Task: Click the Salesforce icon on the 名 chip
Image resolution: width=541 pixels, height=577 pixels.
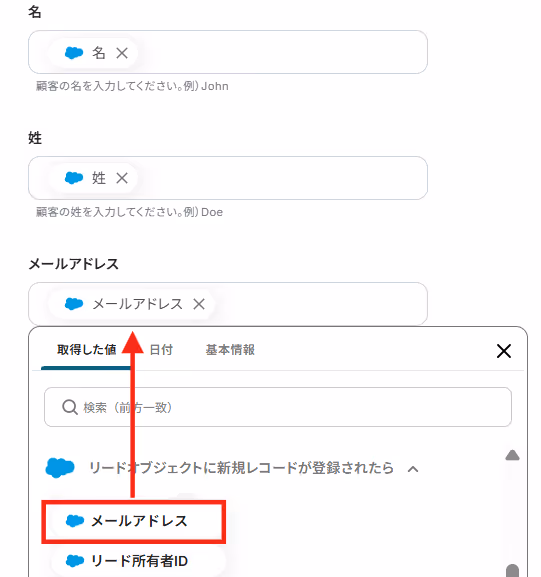Action: click(74, 53)
